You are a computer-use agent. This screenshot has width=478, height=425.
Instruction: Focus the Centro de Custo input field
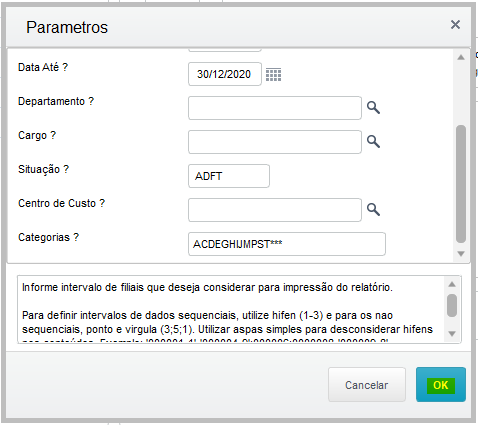pyautogui.click(x=275, y=210)
